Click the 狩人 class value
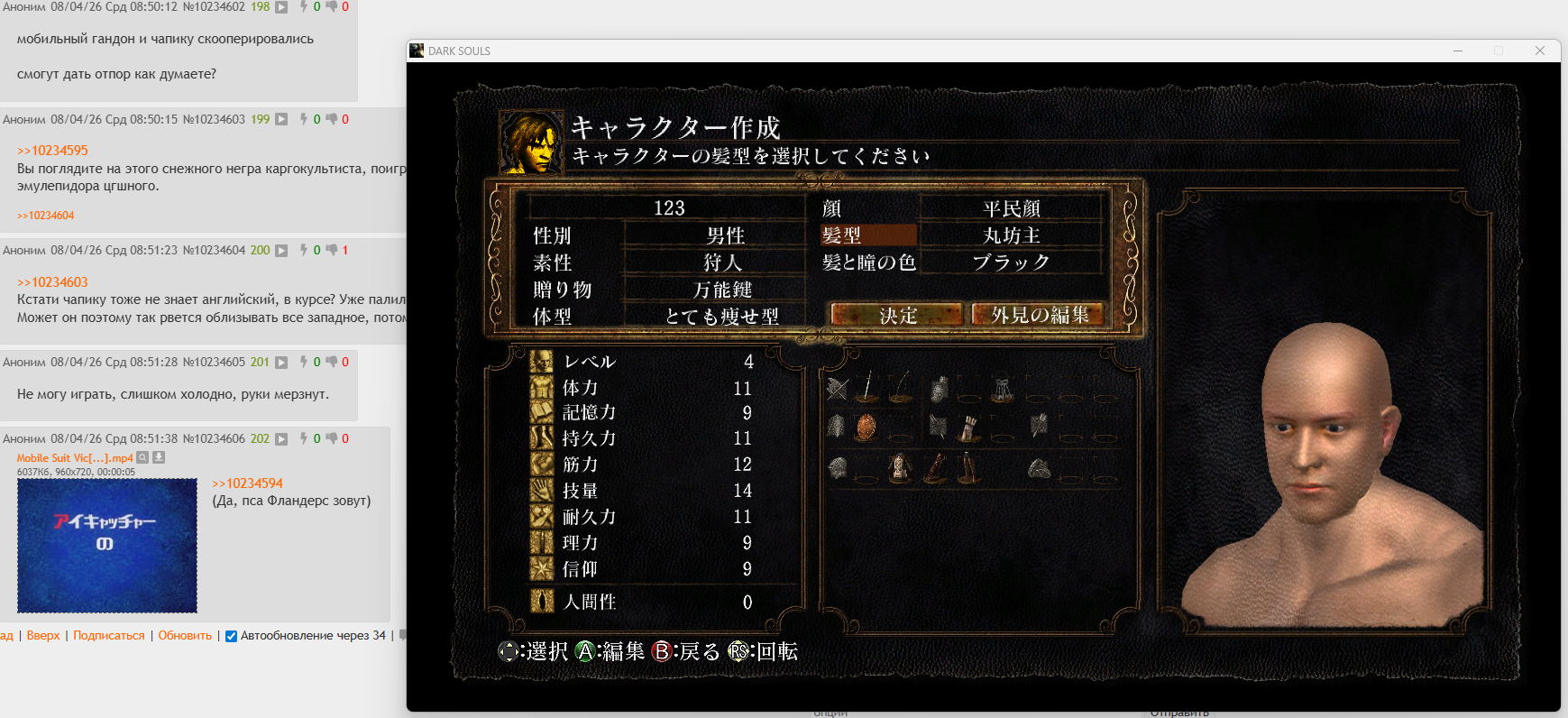The image size is (1568, 718). pyautogui.click(x=723, y=262)
